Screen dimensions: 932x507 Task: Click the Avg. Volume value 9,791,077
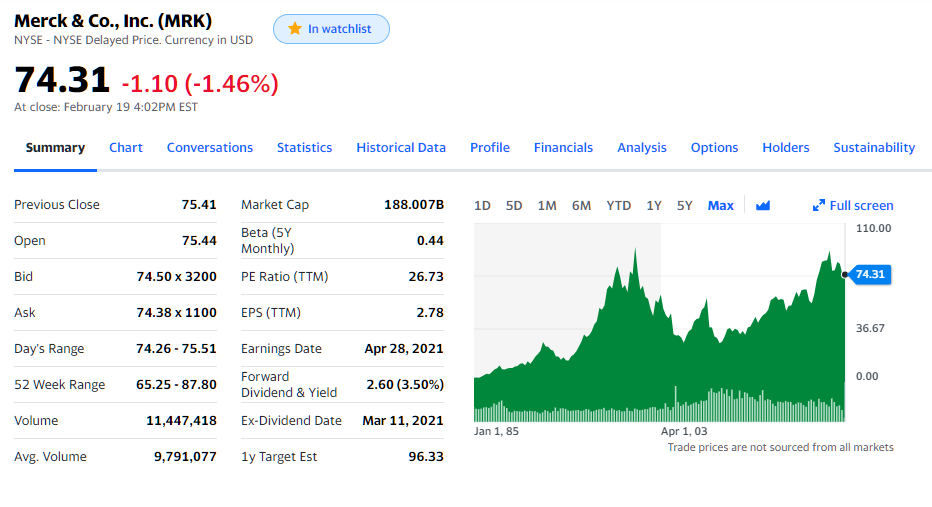tap(185, 456)
